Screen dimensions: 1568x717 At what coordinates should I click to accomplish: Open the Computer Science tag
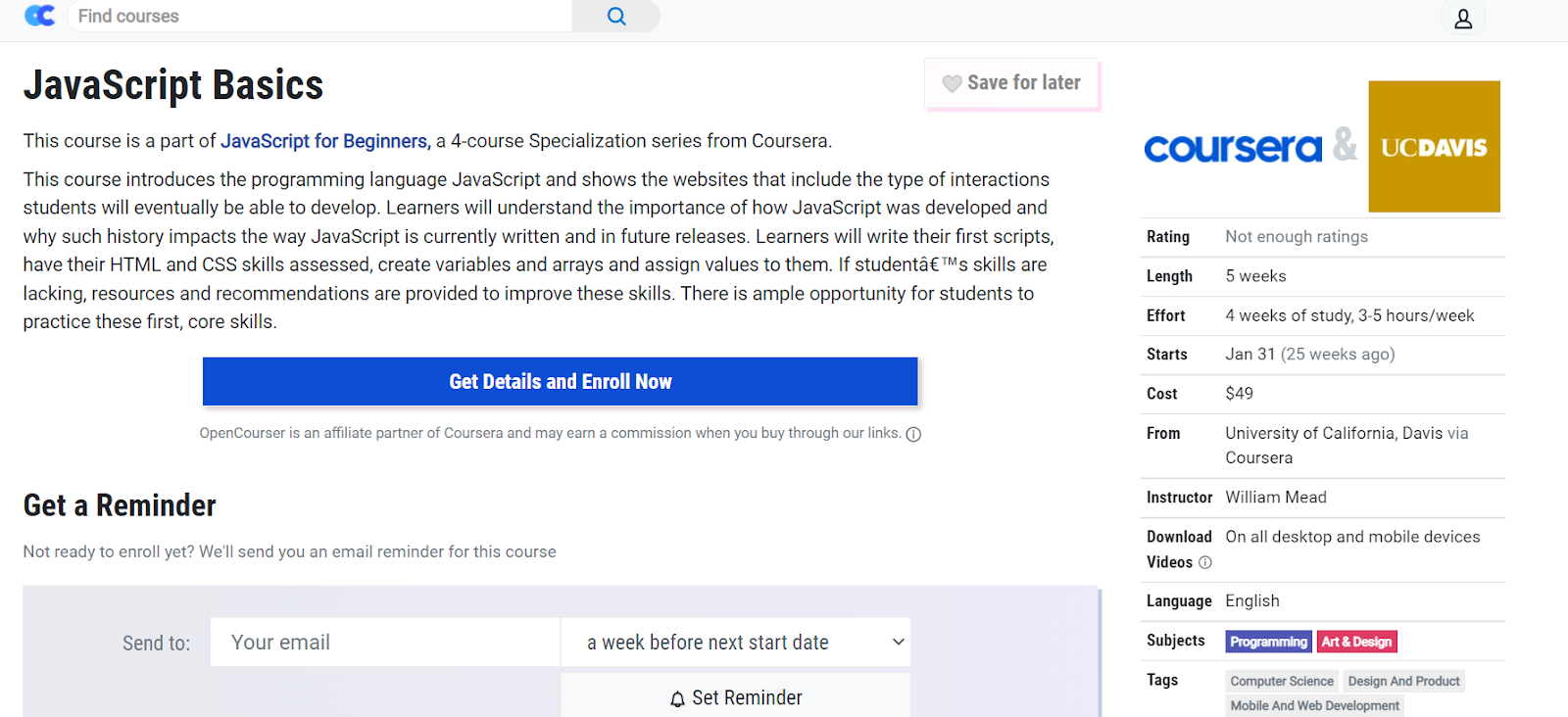[x=1282, y=681]
